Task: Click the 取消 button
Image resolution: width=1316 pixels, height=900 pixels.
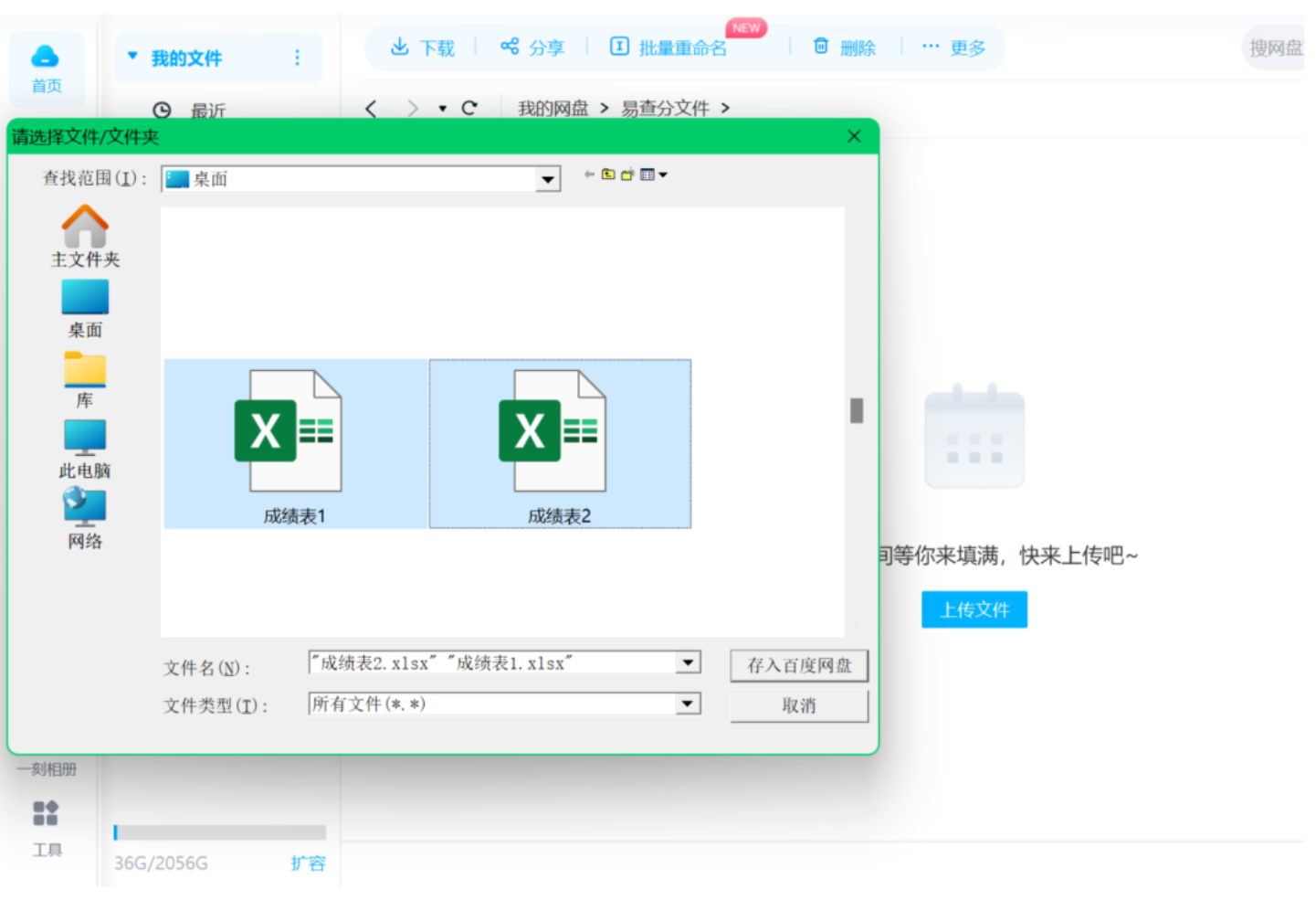Action: [799, 705]
